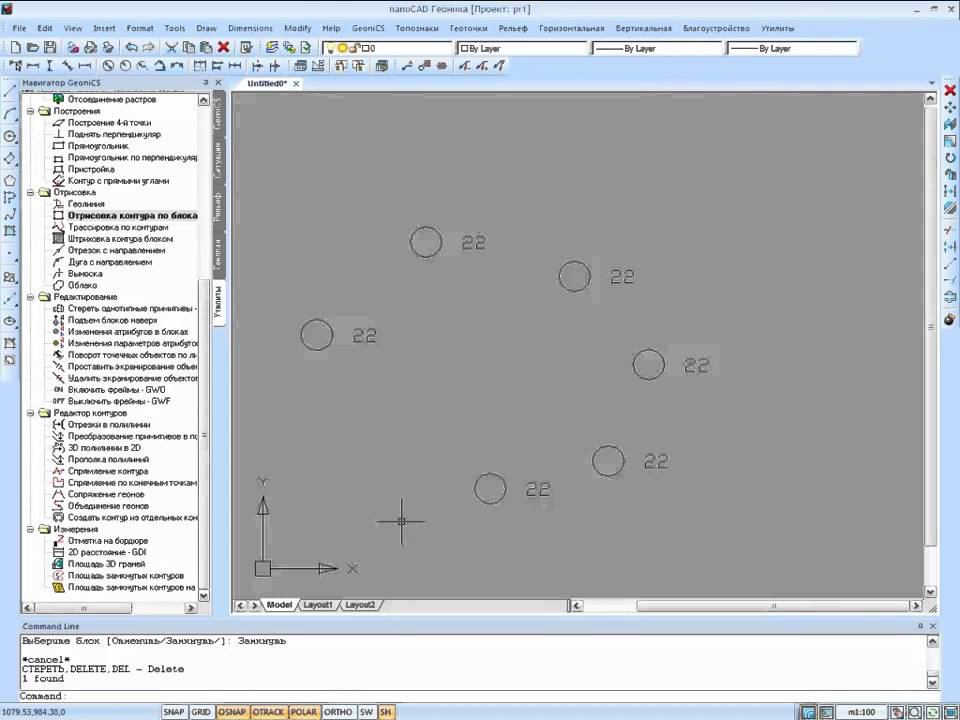Image resolution: width=960 pixels, height=720 pixels.
Task: Open the Утилиты vertical navigator tab
Action: pyautogui.click(x=219, y=302)
